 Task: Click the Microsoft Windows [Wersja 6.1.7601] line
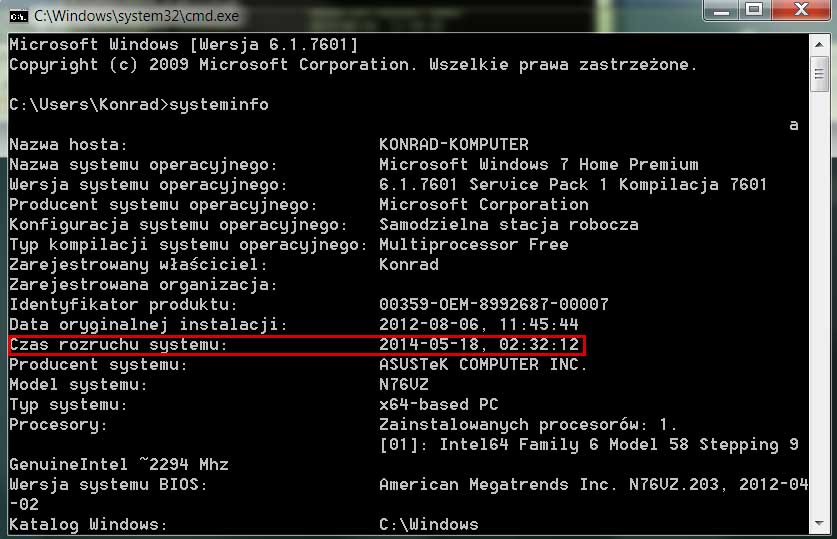[184, 44]
